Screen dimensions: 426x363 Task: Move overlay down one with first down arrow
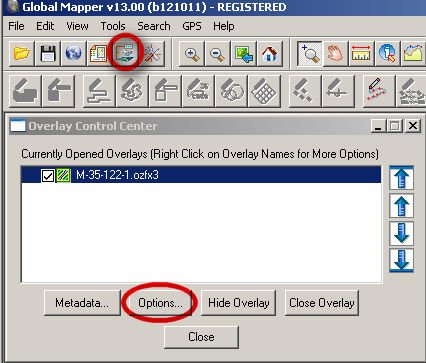(402, 233)
